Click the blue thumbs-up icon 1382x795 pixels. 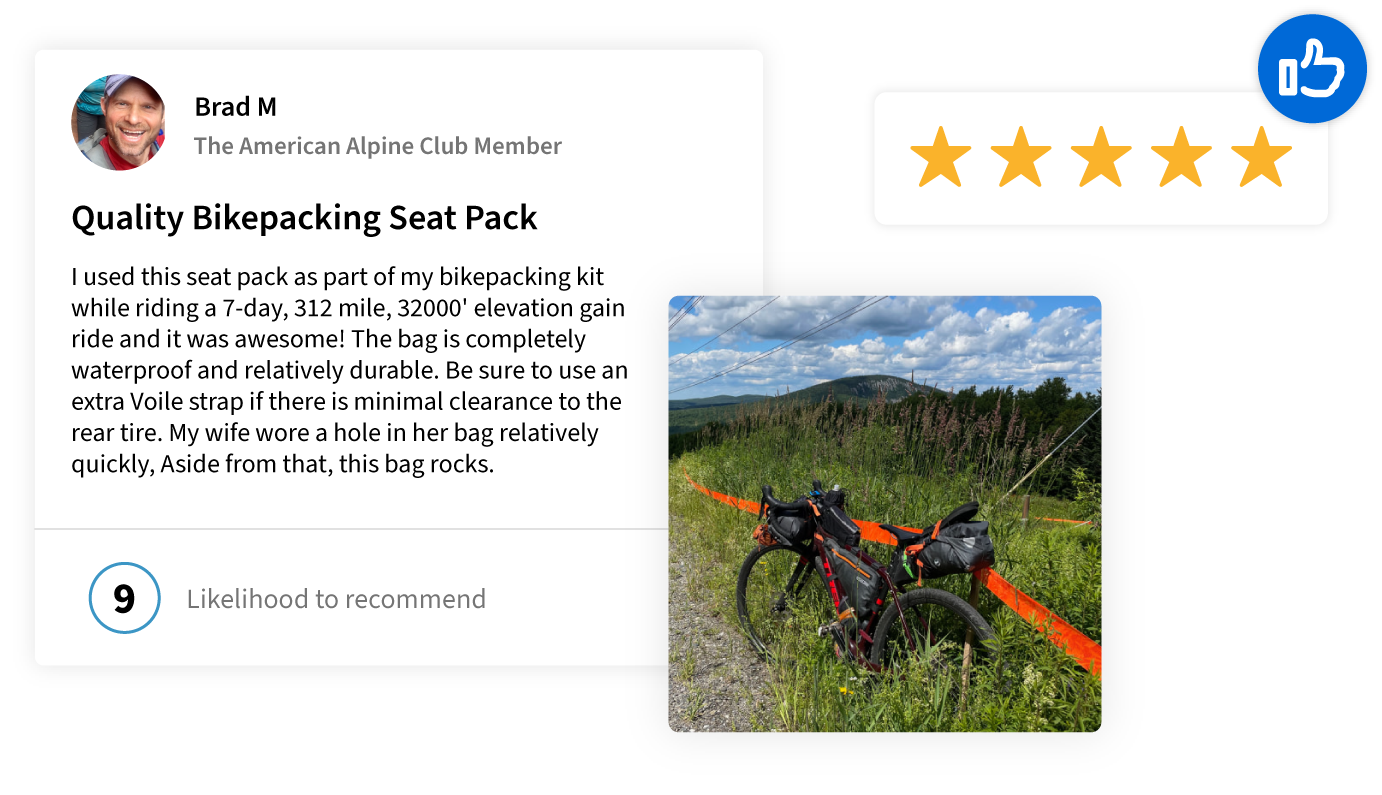tap(1311, 69)
